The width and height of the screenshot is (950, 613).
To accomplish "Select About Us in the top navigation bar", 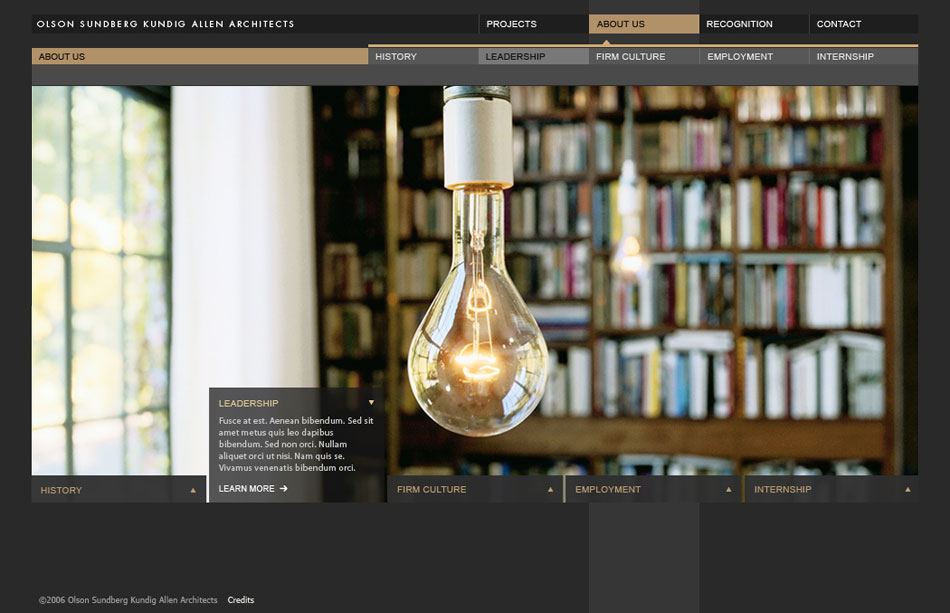I will tap(621, 24).
